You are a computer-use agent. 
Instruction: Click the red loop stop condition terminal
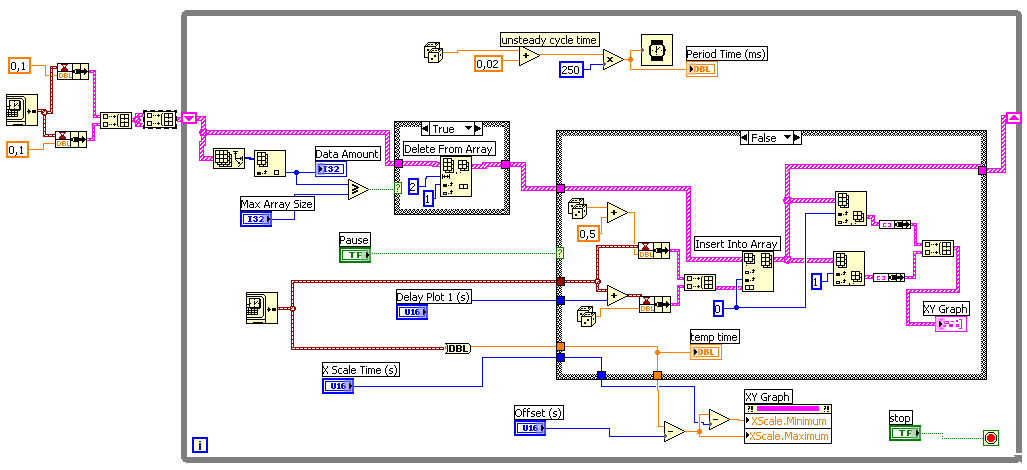point(991,438)
